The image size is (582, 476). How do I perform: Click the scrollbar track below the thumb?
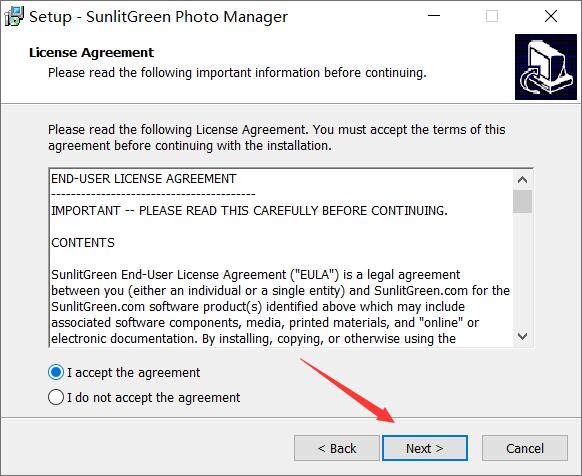click(x=523, y=270)
